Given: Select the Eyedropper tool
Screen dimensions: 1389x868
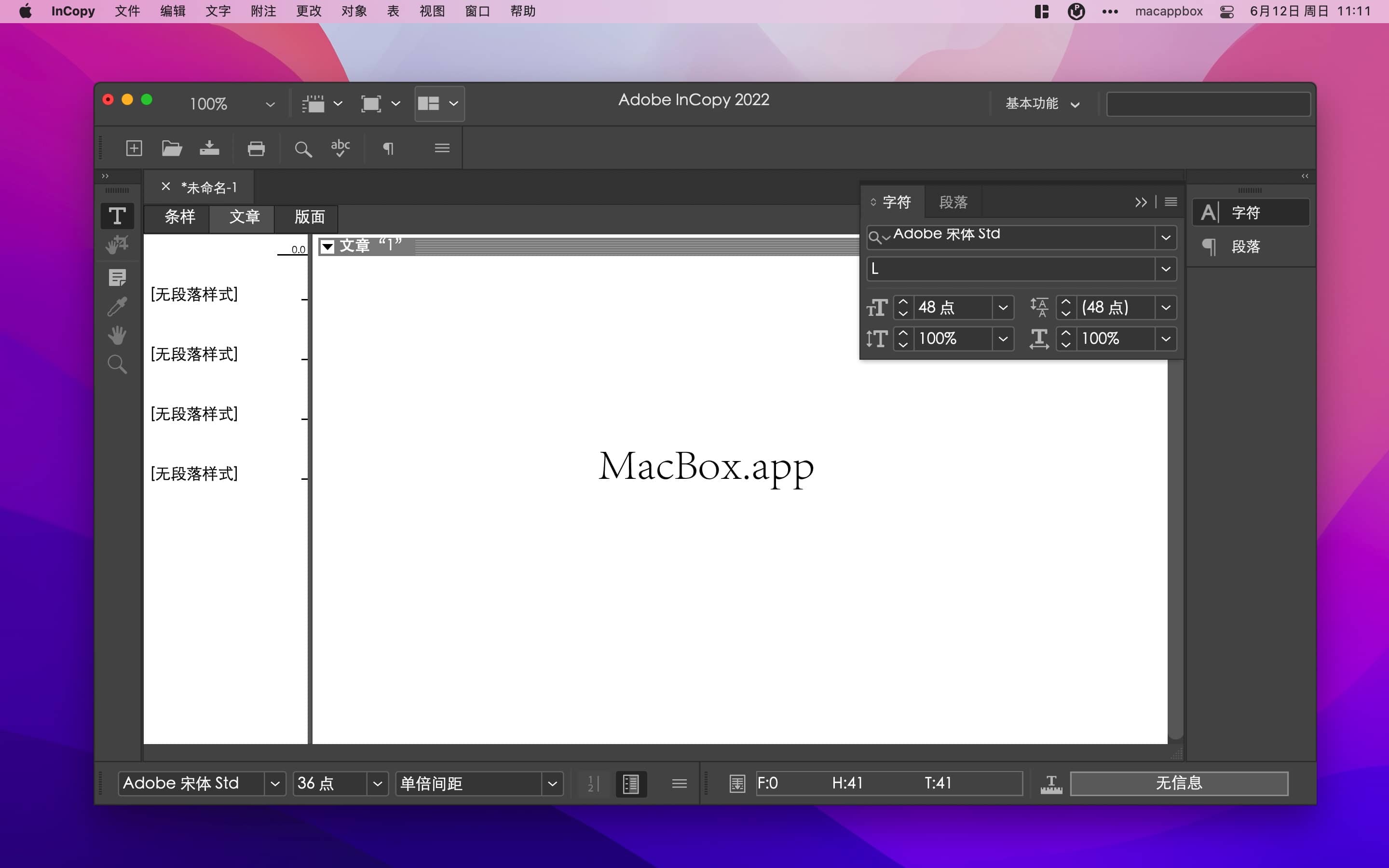Looking at the screenshot, I should pos(117,307).
